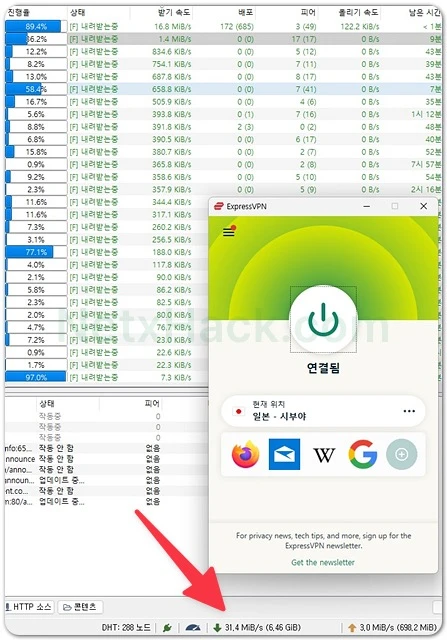Open the Google shortcut in ExpressVPN
Image resolution: width=447 pixels, height=640 pixels.
point(363,454)
